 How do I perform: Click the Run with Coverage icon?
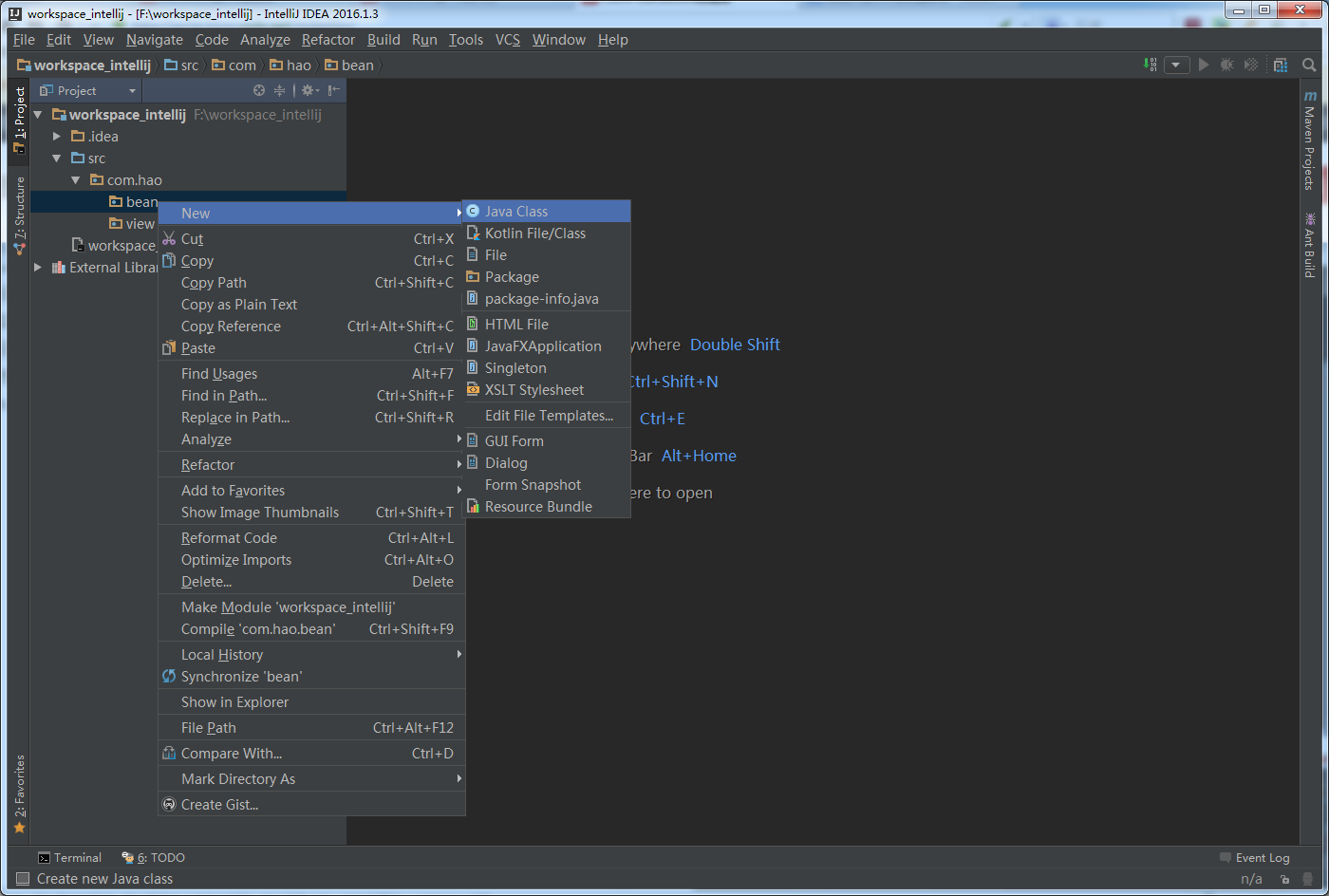[1251, 65]
